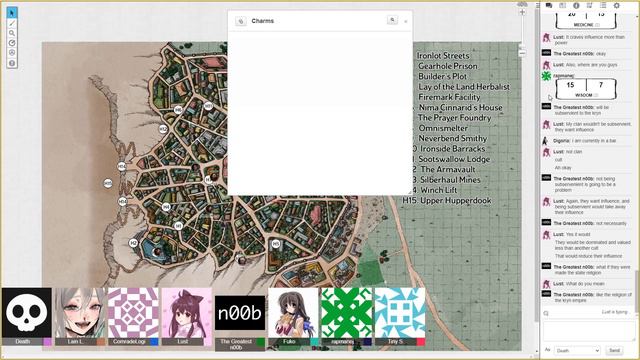This screenshot has height=360, width=640.
Task: Click Lust's 'What do you mean' message
Action: pyautogui.click(x=579, y=284)
